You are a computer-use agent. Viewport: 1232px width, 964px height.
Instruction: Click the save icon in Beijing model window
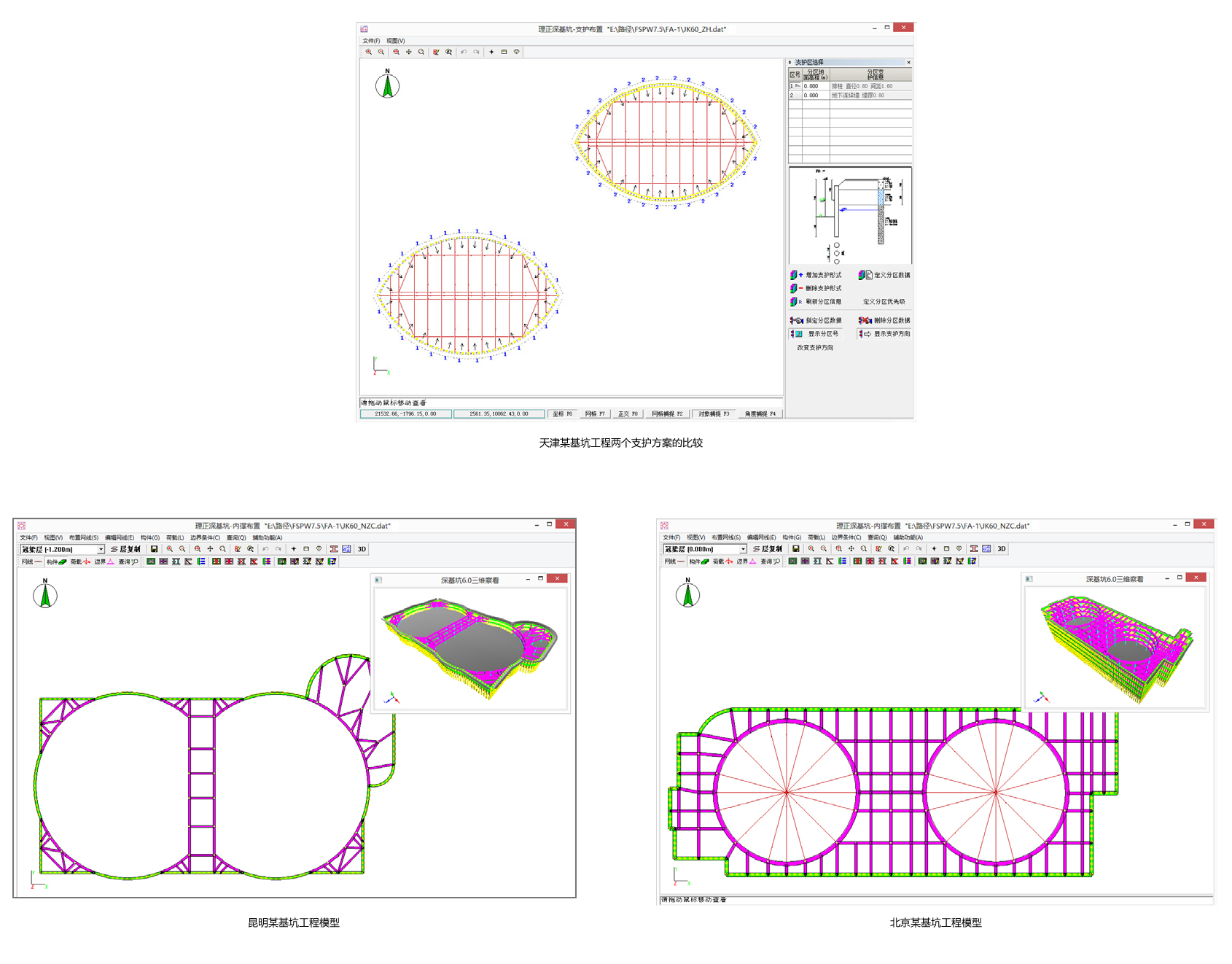pos(795,549)
